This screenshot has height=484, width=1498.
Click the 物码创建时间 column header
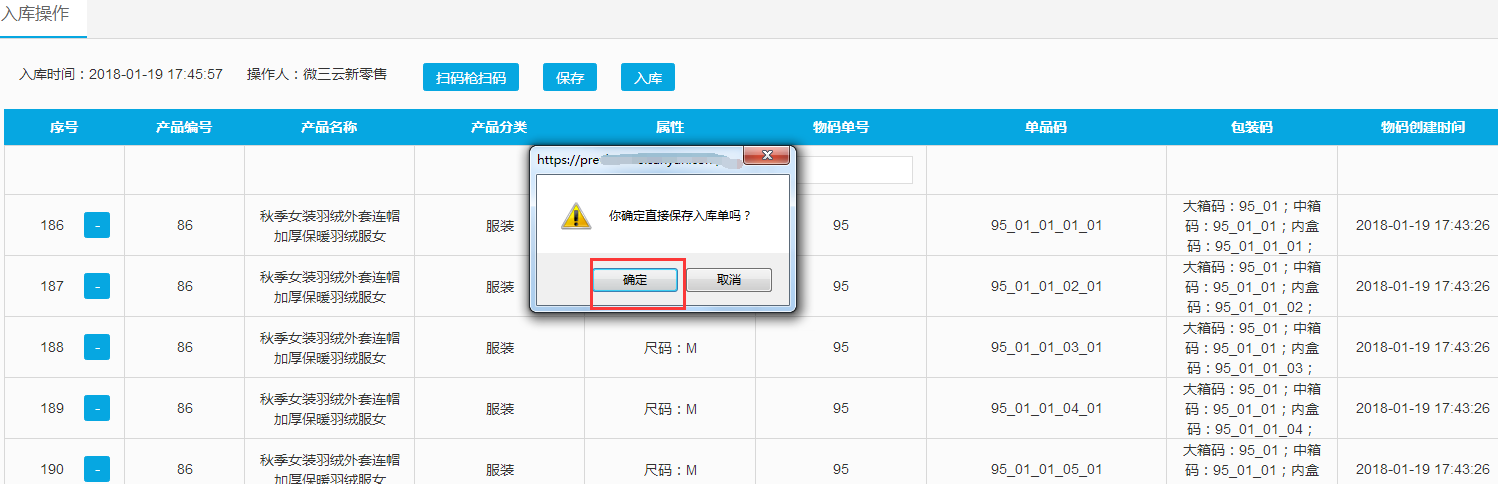(x=1422, y=127)
